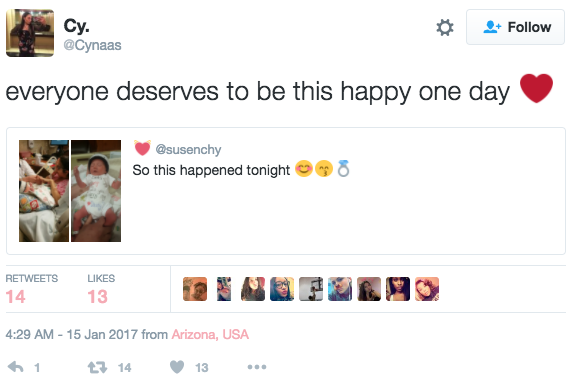Retweet this tweet
The image size is (574, 381).
(97, 367)
